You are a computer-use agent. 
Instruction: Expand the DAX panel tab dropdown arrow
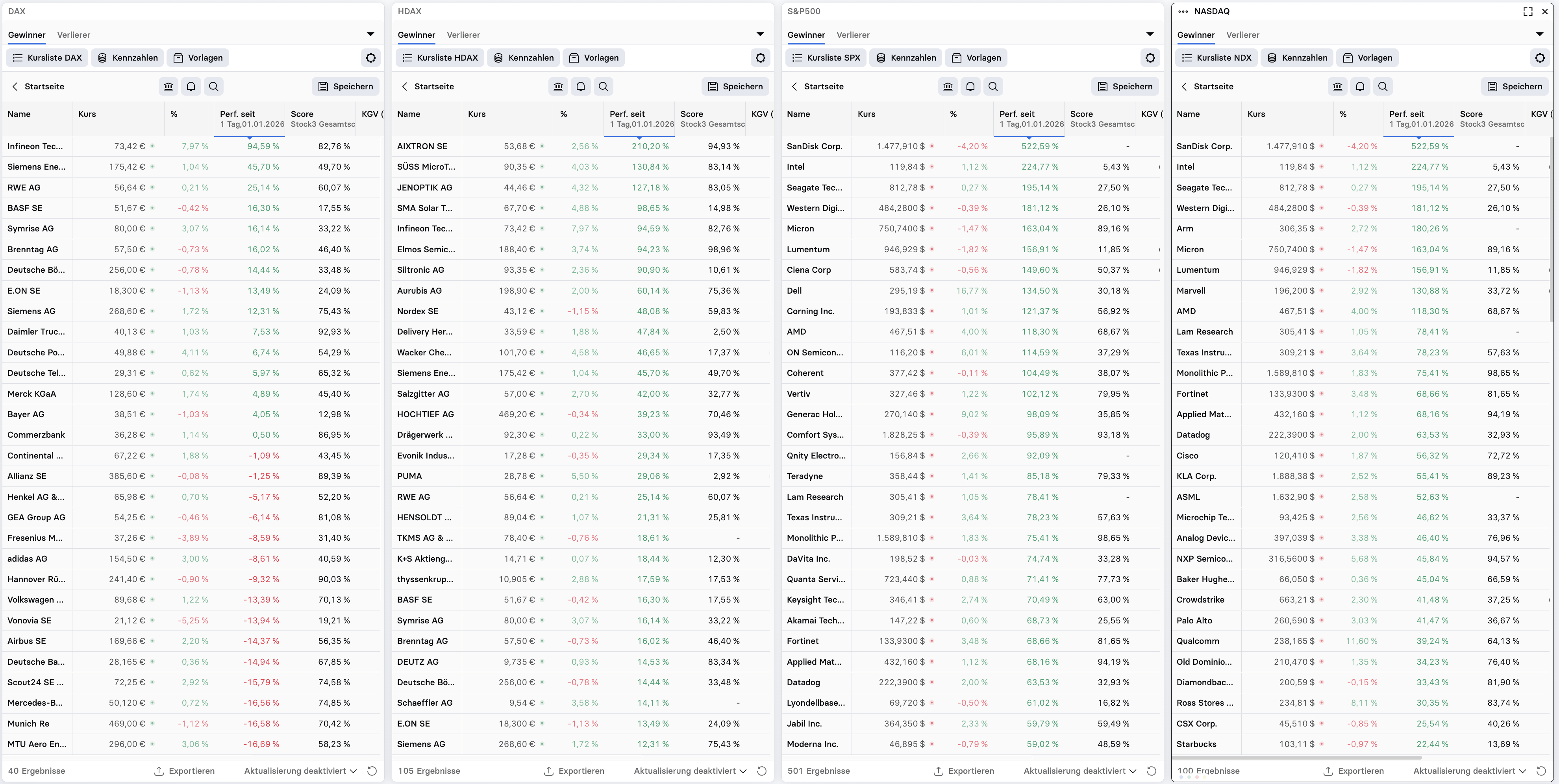[371, 35]
